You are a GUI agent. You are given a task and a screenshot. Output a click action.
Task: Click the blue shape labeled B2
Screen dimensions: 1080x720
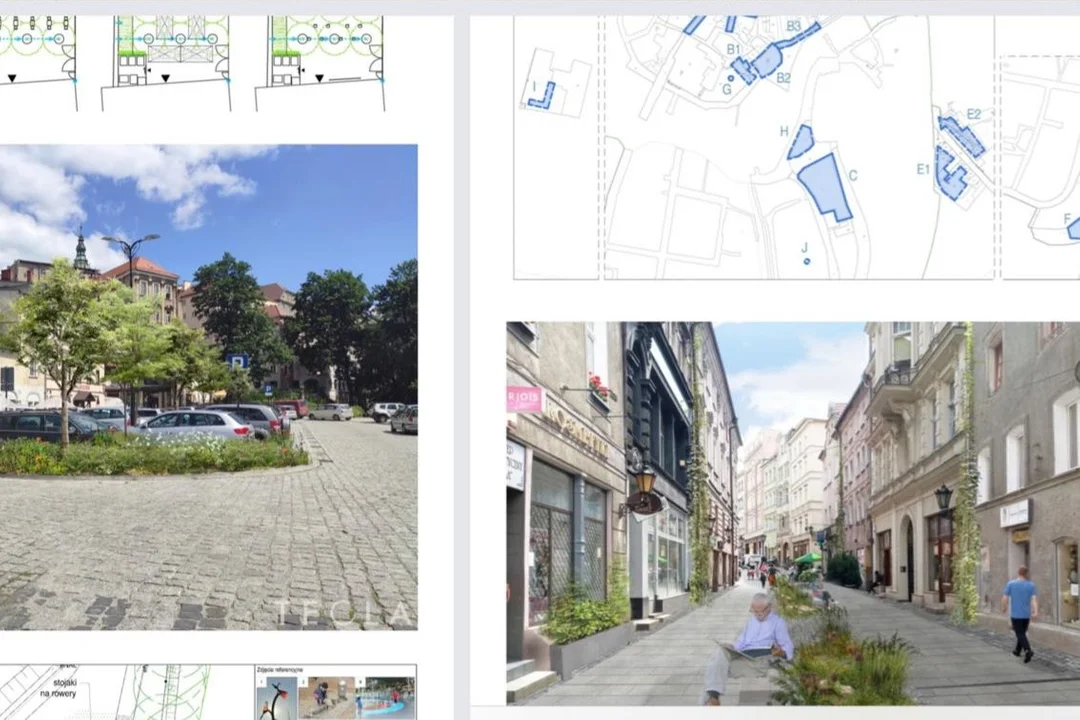point(767,61)
